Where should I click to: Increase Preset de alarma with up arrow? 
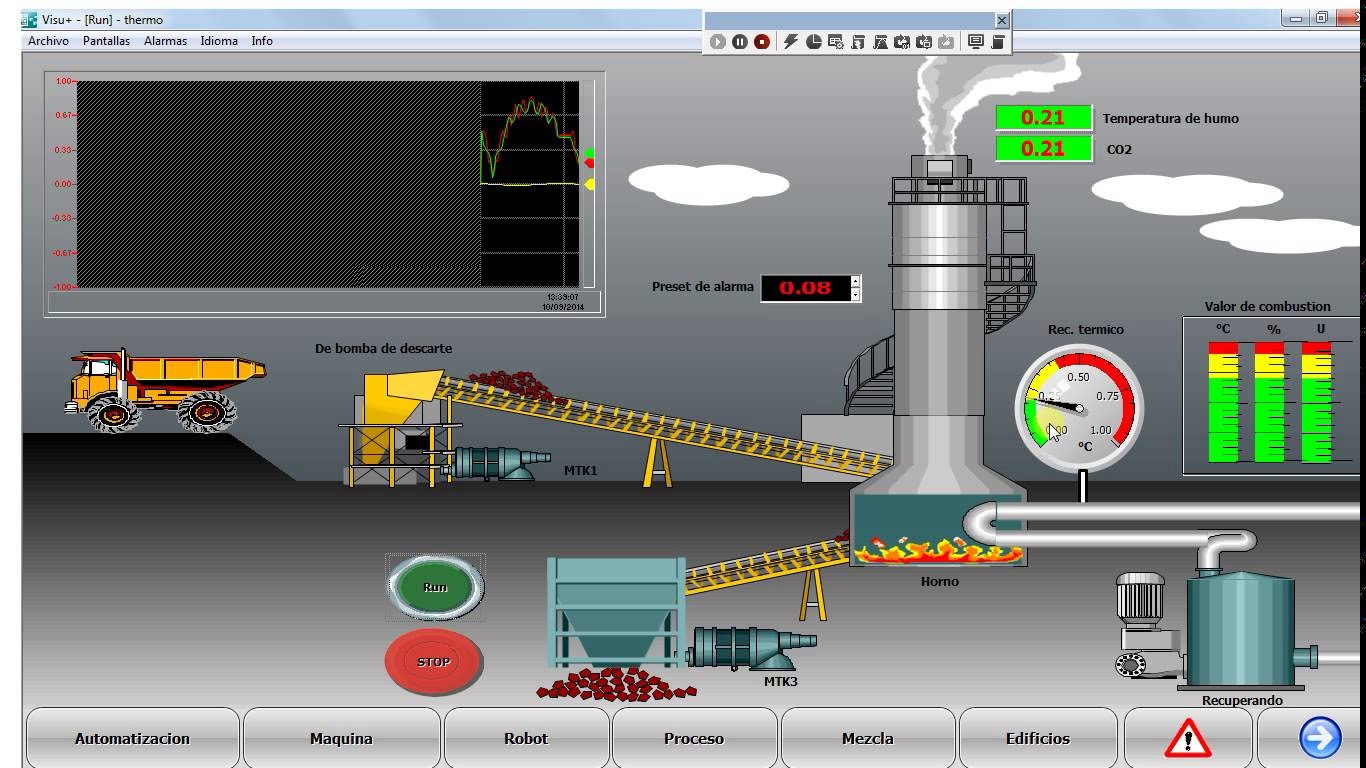(855, 282)
